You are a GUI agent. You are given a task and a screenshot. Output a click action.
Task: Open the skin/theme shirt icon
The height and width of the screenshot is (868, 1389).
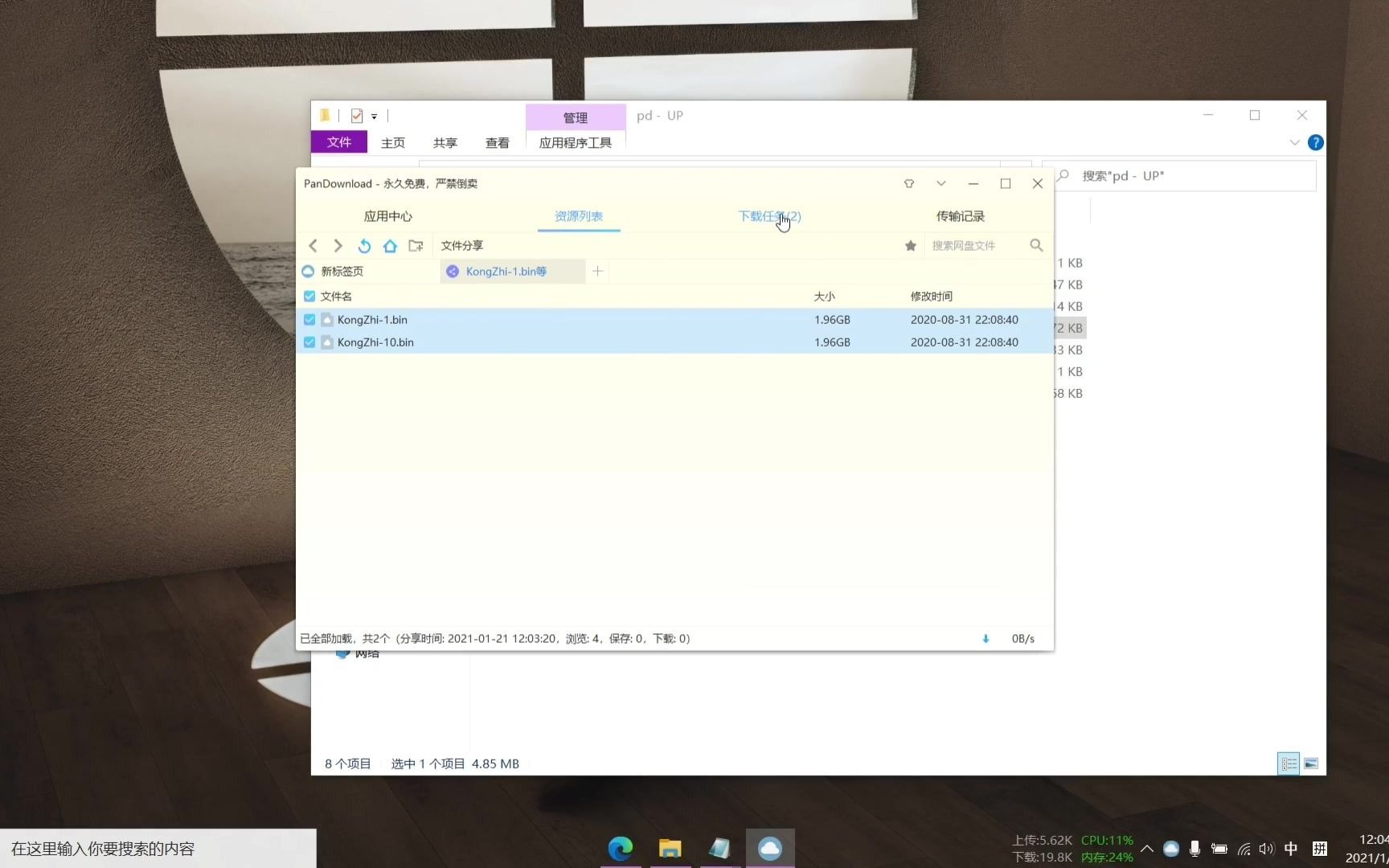(909, 183)
